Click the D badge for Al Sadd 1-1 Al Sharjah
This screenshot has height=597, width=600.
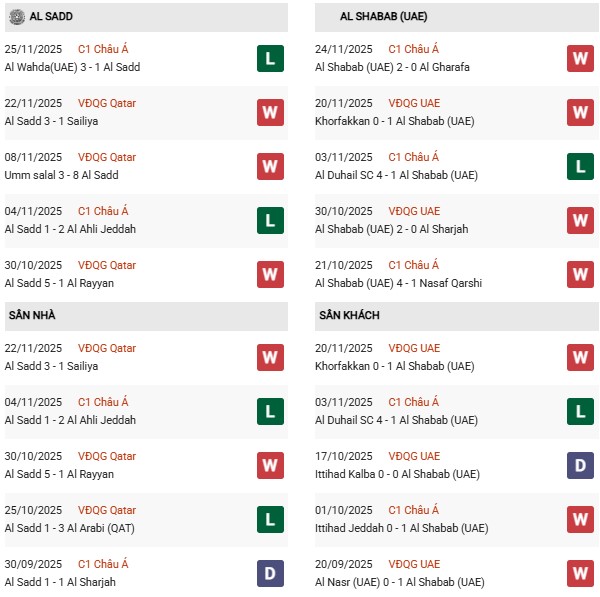[x=269, y=574]
